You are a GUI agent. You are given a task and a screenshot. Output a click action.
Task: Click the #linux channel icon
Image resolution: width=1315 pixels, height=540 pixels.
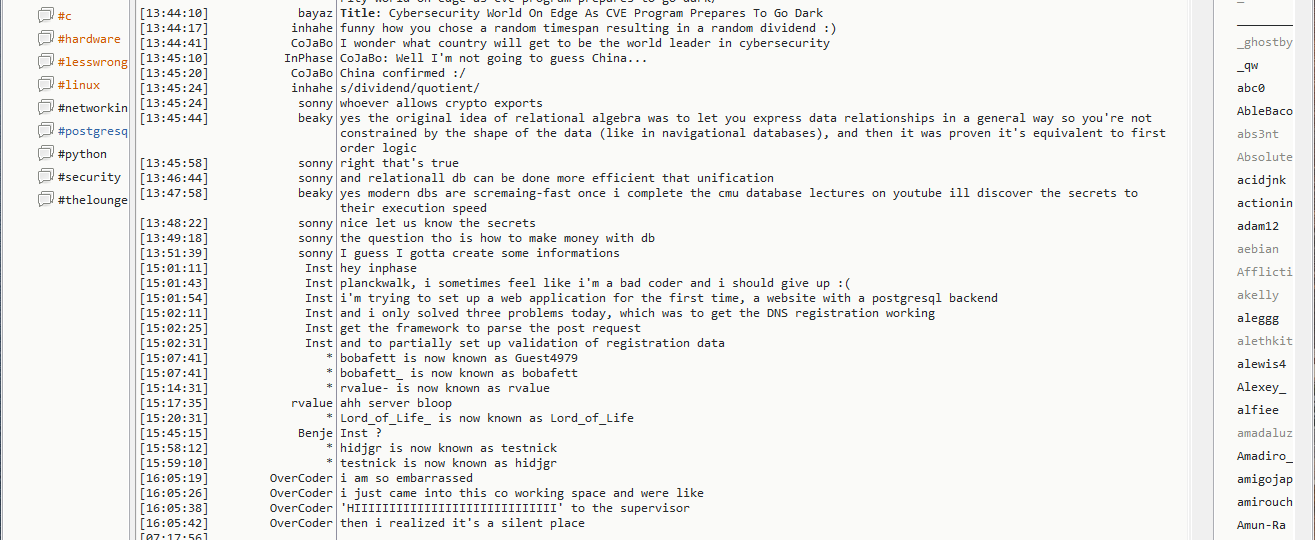coord(45,85)
